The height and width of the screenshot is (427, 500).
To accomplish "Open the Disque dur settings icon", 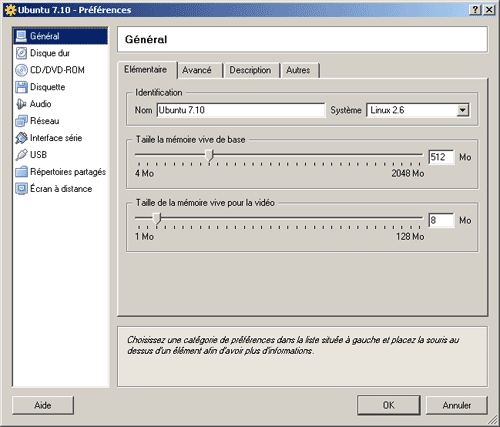I will click(x=21, y=53).
